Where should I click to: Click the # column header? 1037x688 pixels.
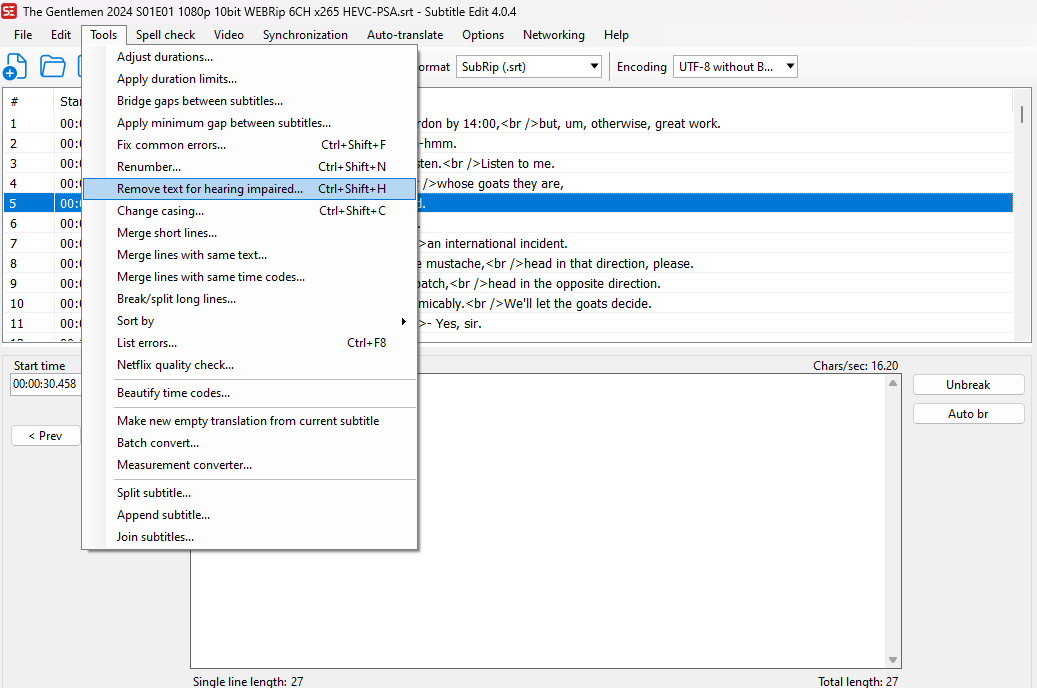28,101
